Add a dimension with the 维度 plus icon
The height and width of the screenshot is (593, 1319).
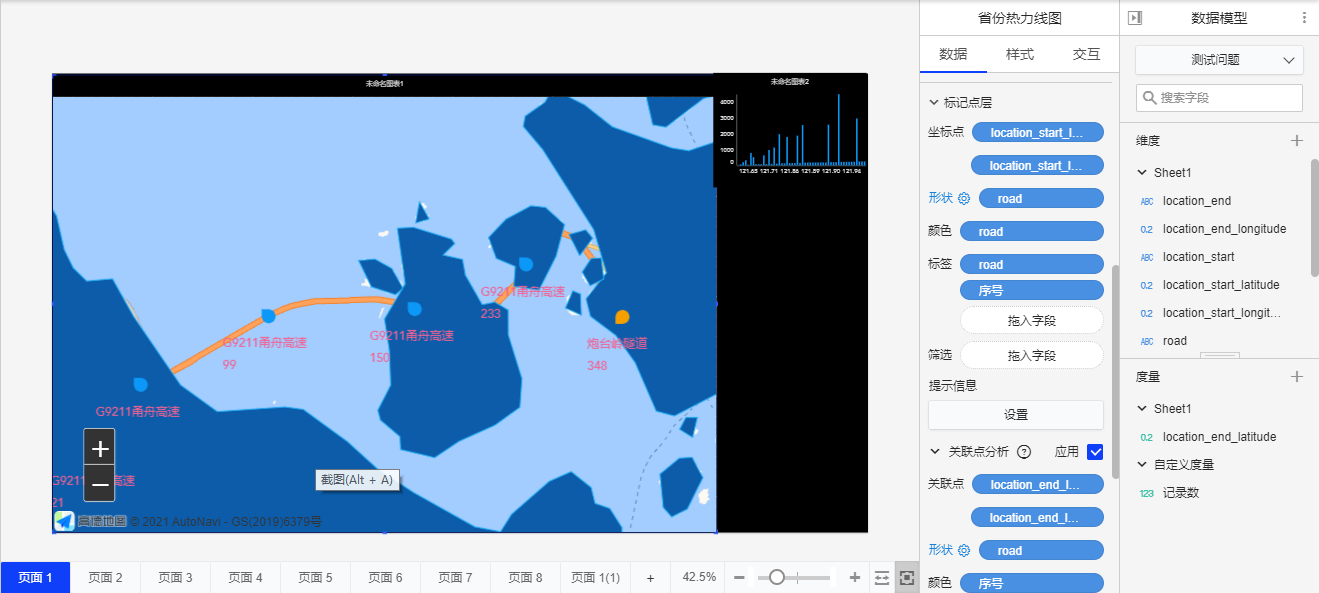tap(1297, 141)
